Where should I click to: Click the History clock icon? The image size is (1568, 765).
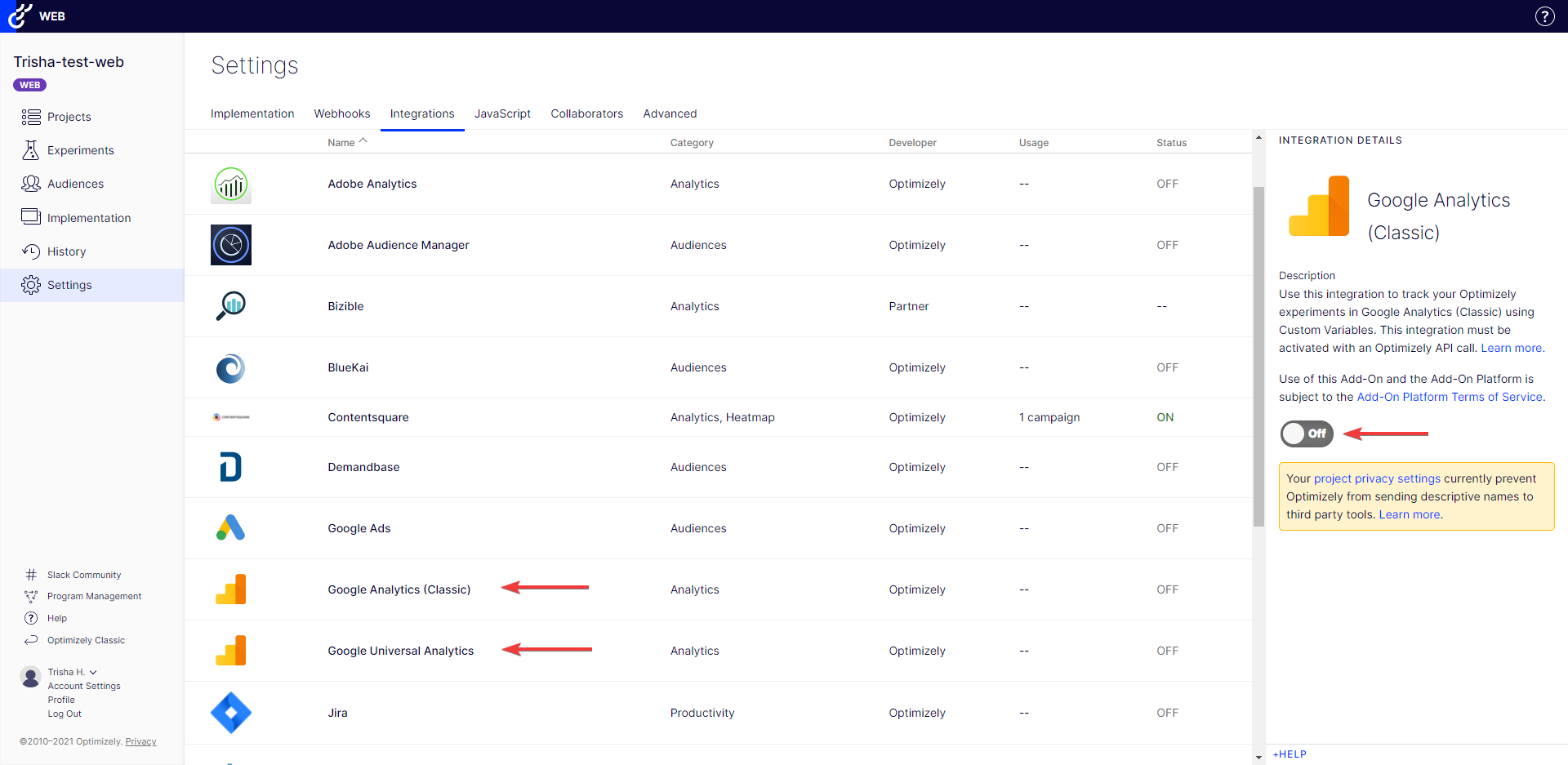pyautogui.click(x=31, y=251)
